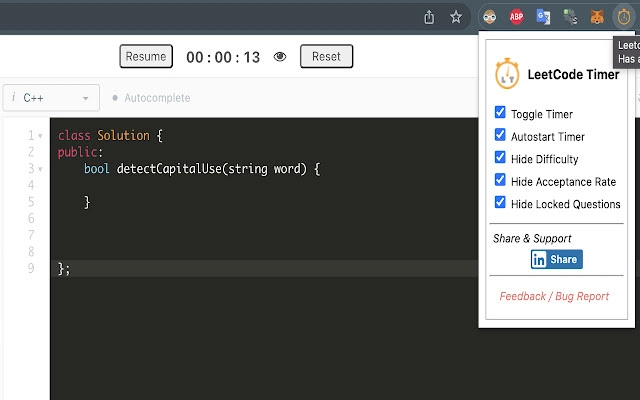The height and width of the screenshot is (400, 640).
Task: Open the Google Translate extension icon
Action: click(543, 16)
